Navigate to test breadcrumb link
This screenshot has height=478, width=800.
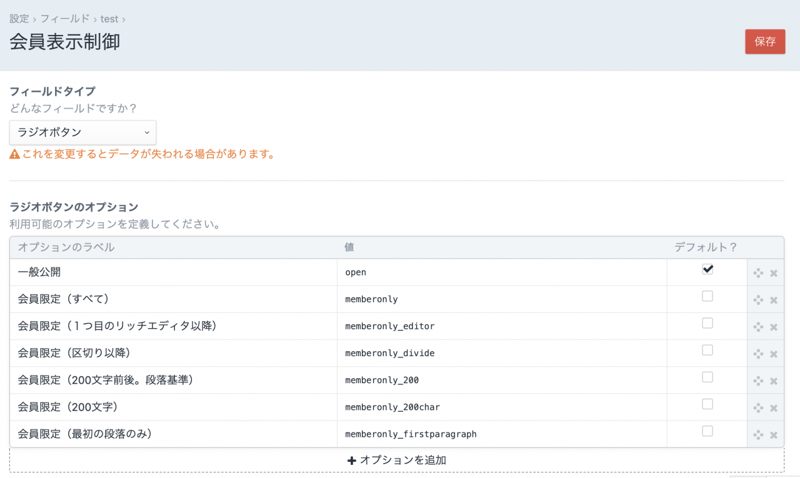coord(109,19)
